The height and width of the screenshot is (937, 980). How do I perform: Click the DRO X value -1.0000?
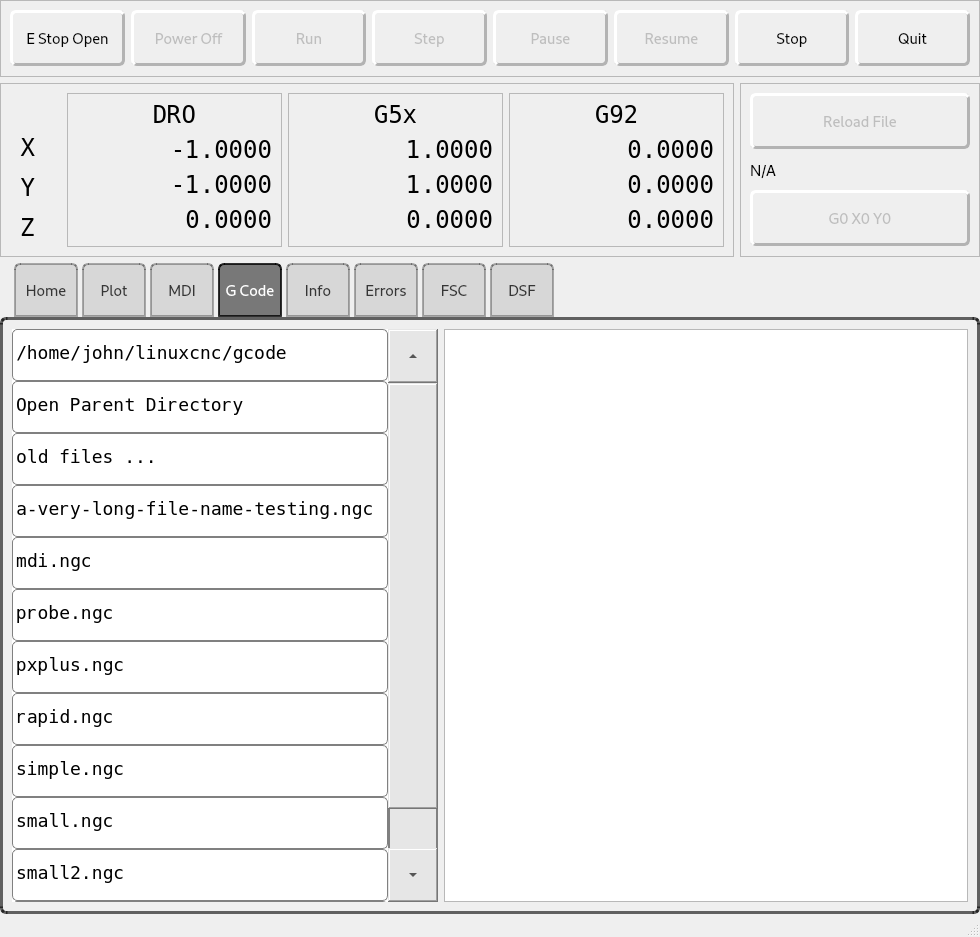[222, 150]
